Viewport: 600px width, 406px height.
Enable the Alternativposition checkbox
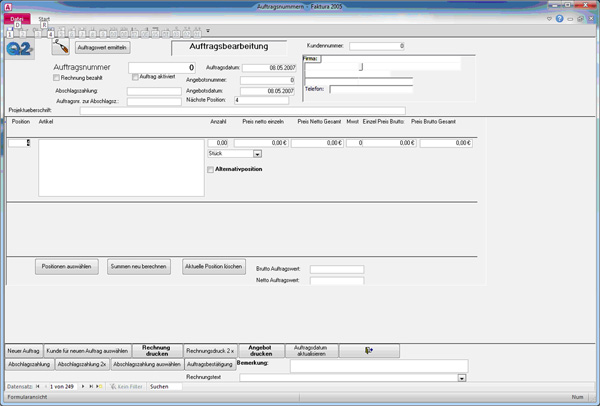[x=210, y=170]
